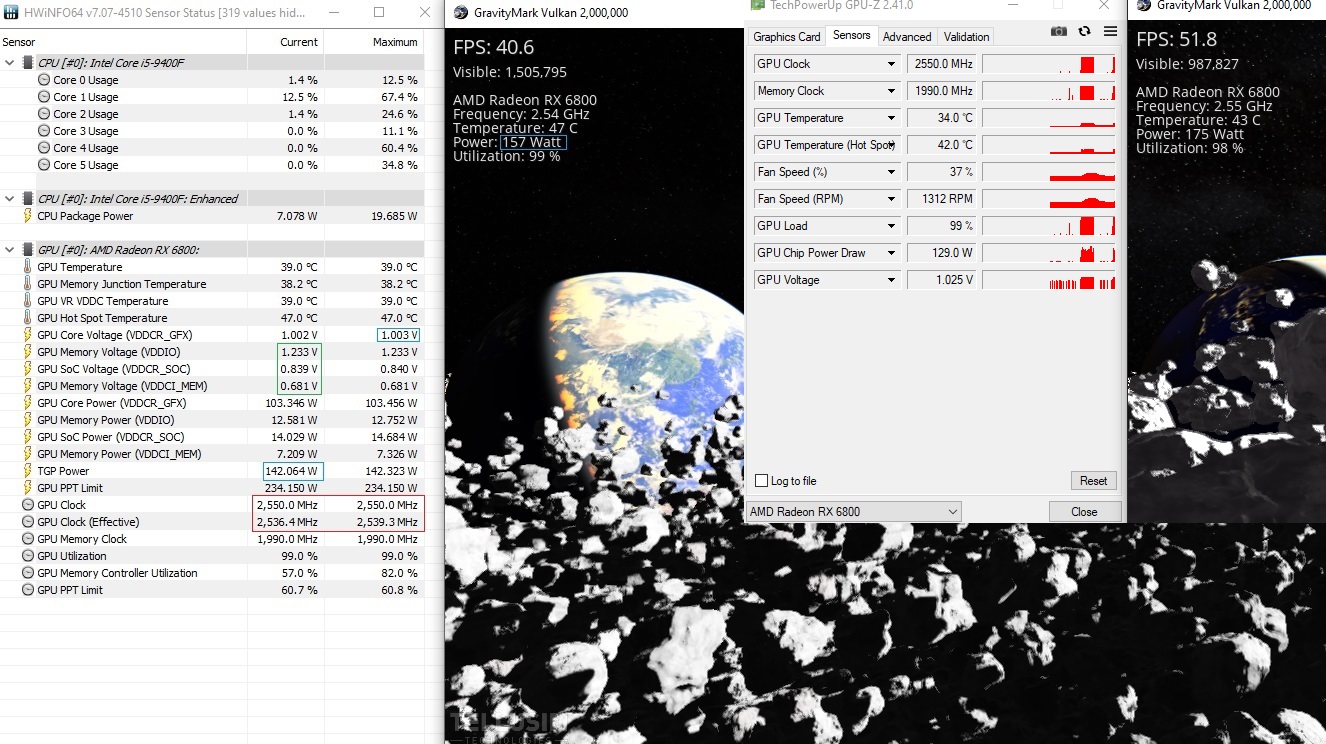The height and width of the screenshot is (744, 1326).
Task: Click the GPU Utilization circle icon
Action: coord(28,556)
